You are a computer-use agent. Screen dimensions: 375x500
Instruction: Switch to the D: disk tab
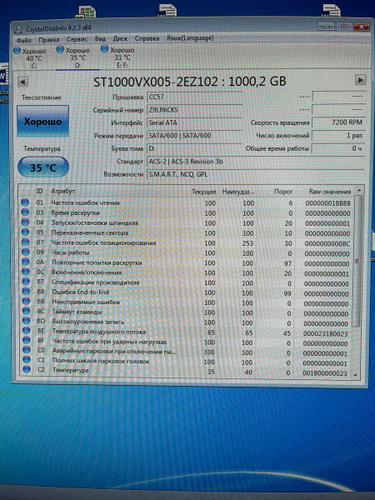click(78, 58)
